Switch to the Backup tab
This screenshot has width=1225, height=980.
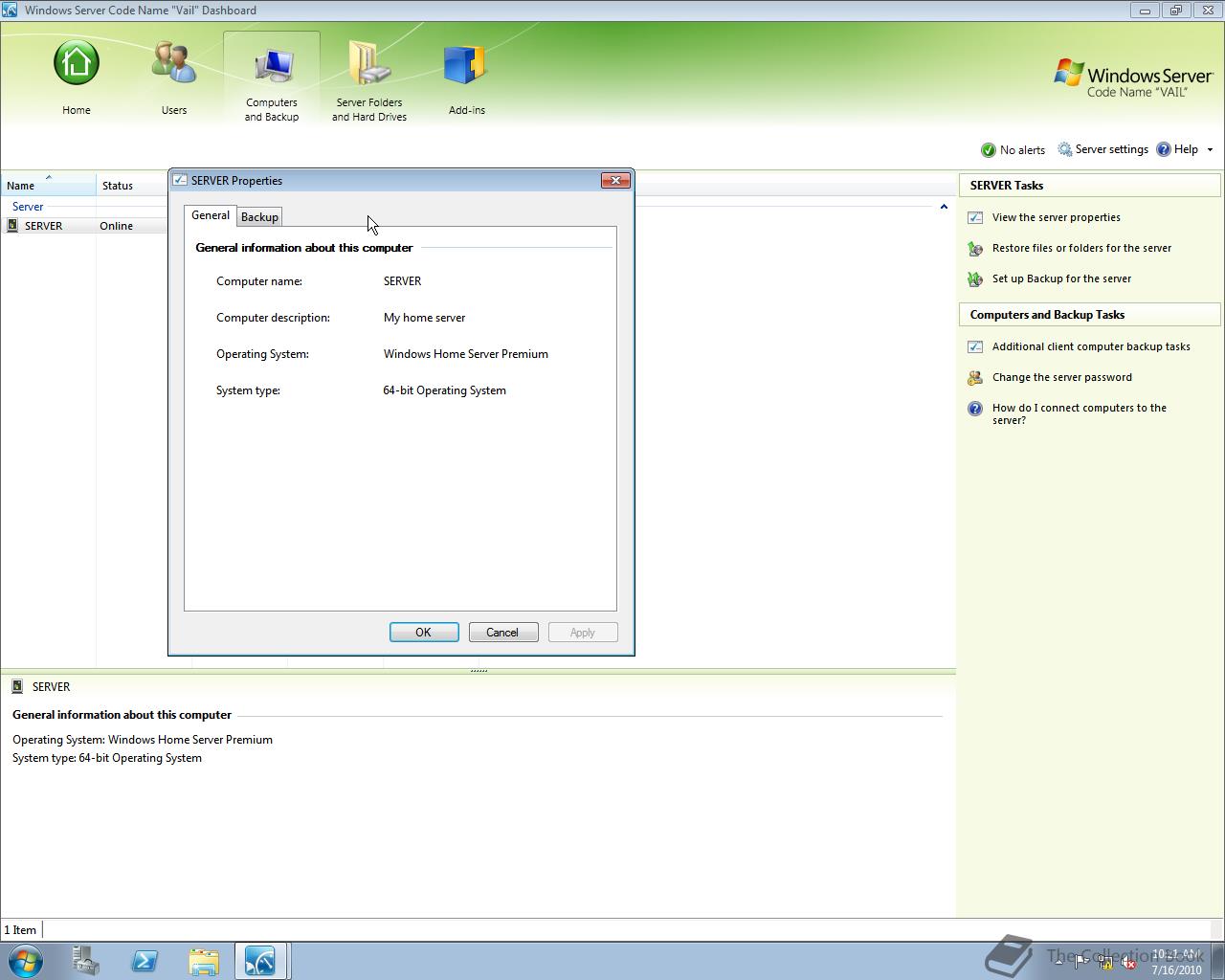(x=259, y=217)
